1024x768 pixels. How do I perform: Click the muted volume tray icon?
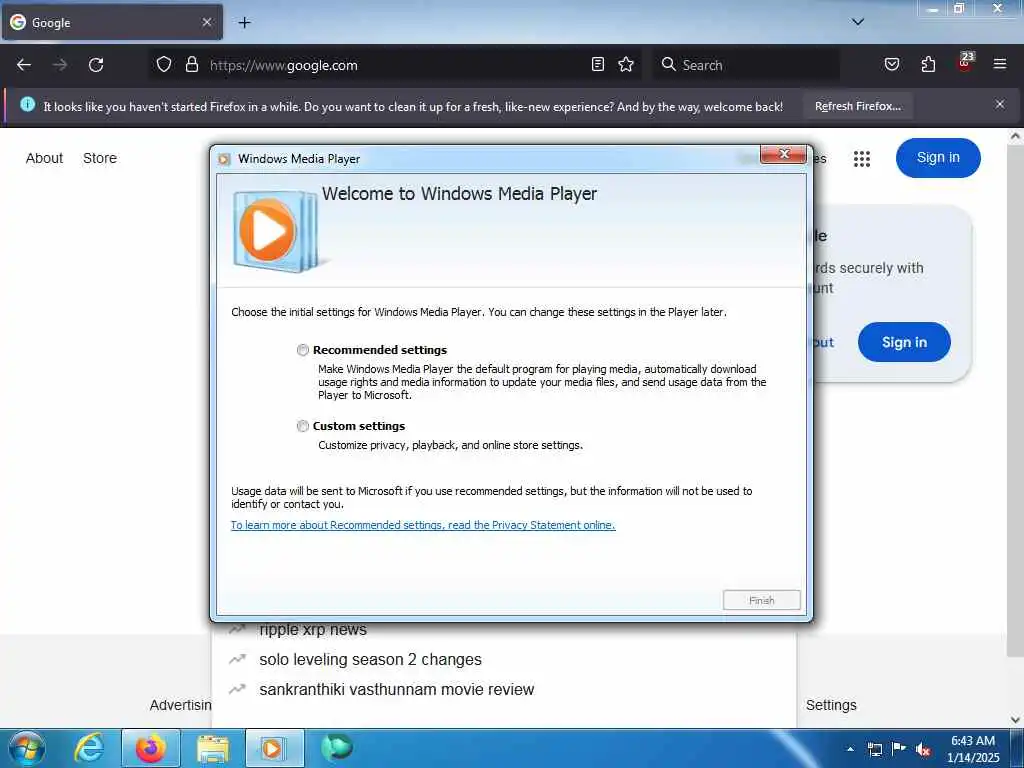[x=923, y=750]
